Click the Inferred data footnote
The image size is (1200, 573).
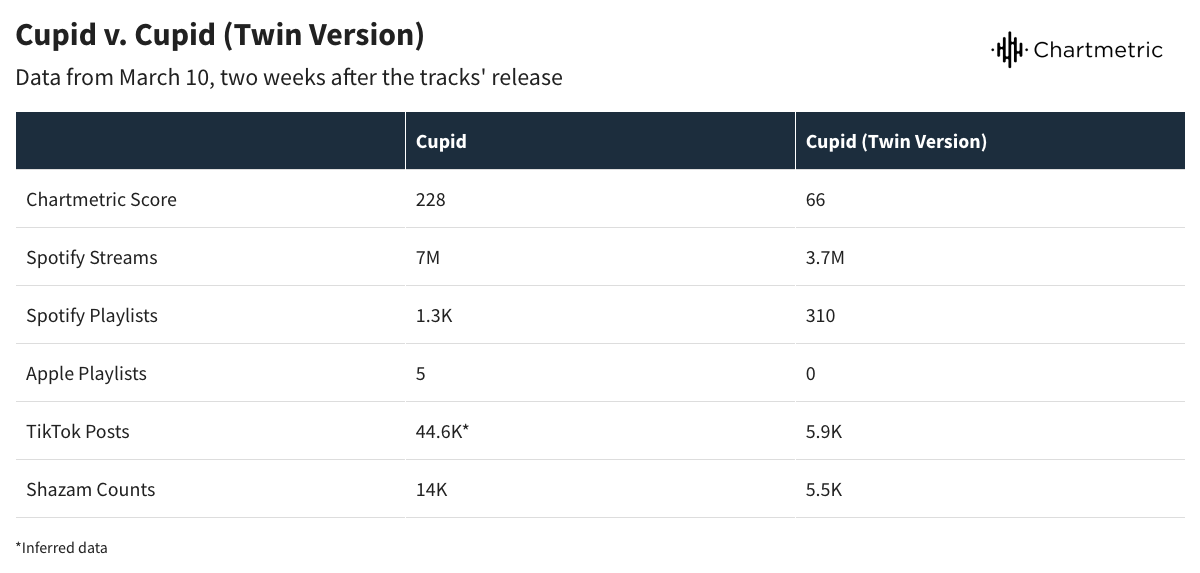click(61, 547)
